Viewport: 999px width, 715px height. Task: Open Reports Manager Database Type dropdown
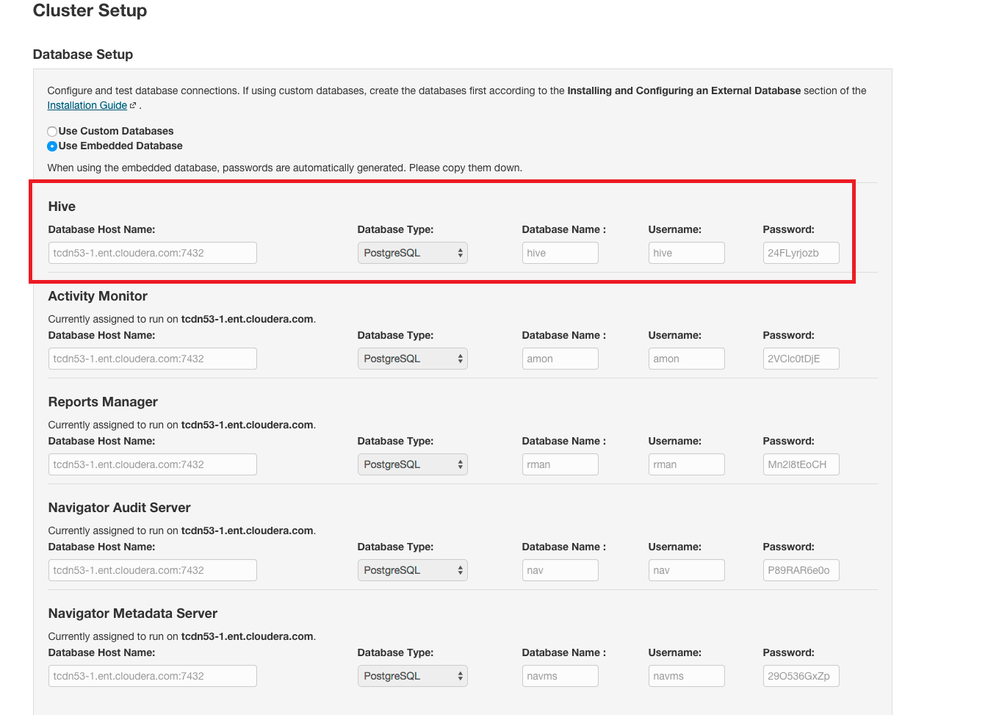412,464
